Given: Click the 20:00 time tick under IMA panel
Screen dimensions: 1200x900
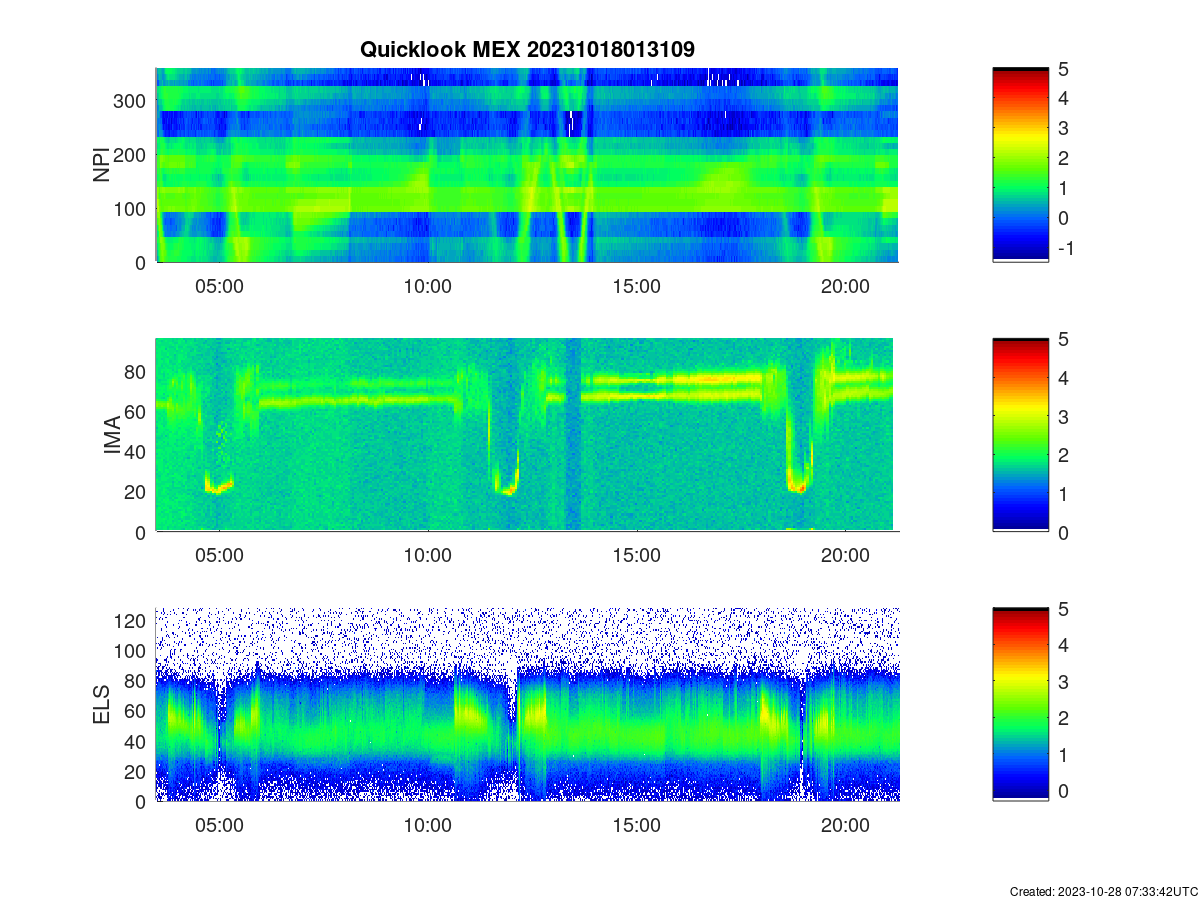Looking at the screenshot, I should [845, 556].
